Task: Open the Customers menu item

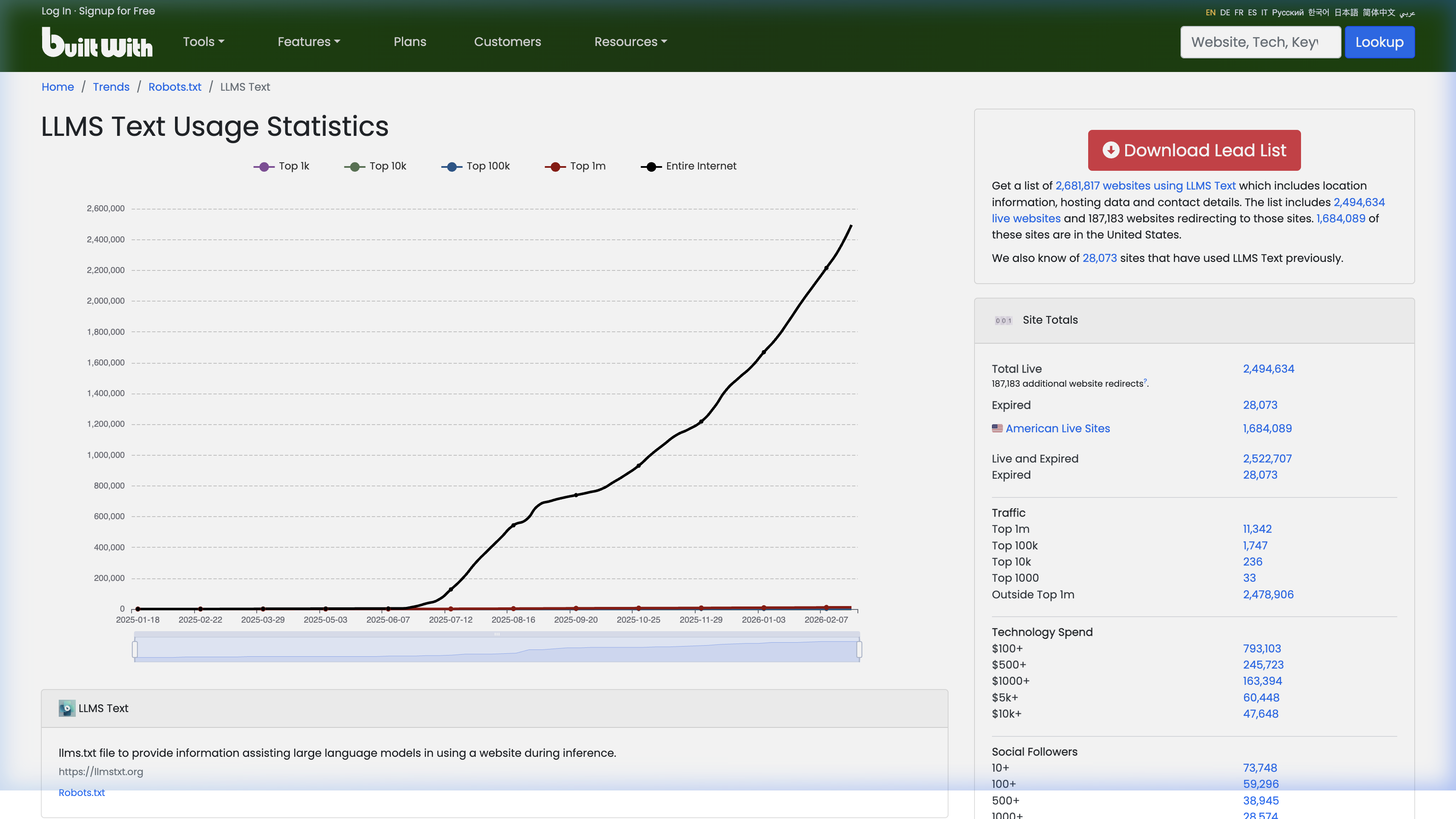Action: (x=507, y=42)
